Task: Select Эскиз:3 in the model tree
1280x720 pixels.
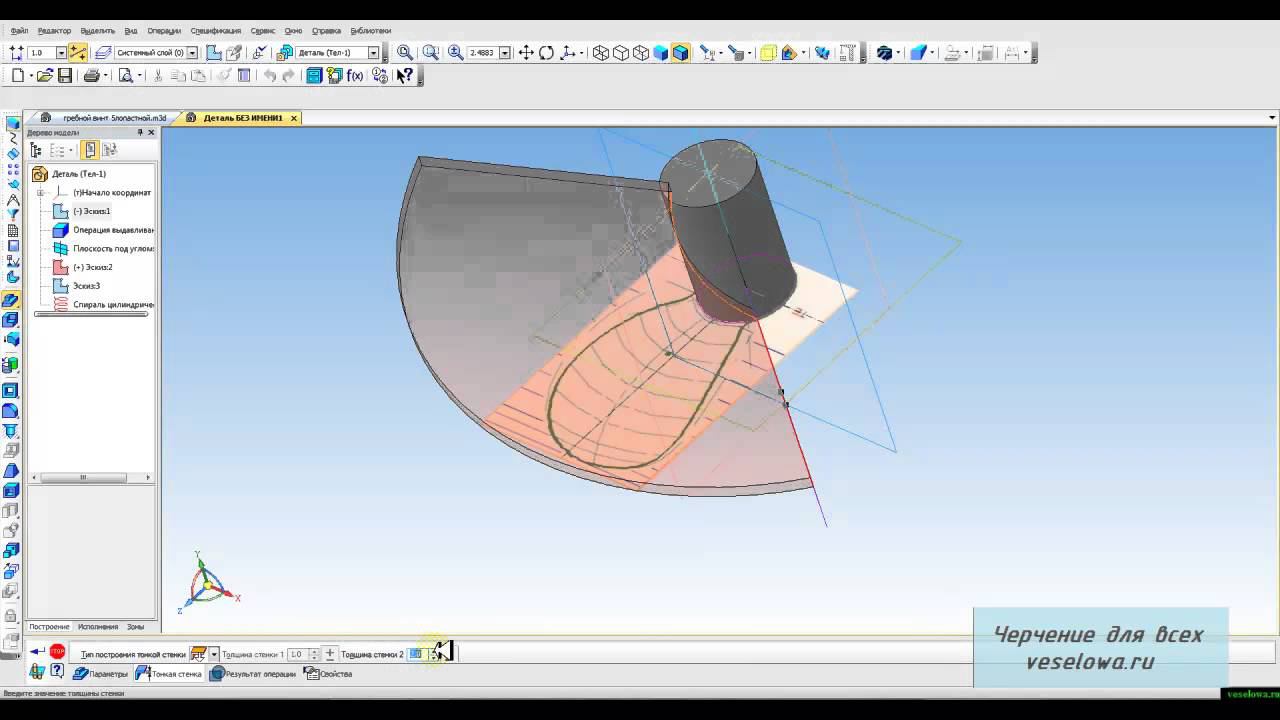Action: 86,286
